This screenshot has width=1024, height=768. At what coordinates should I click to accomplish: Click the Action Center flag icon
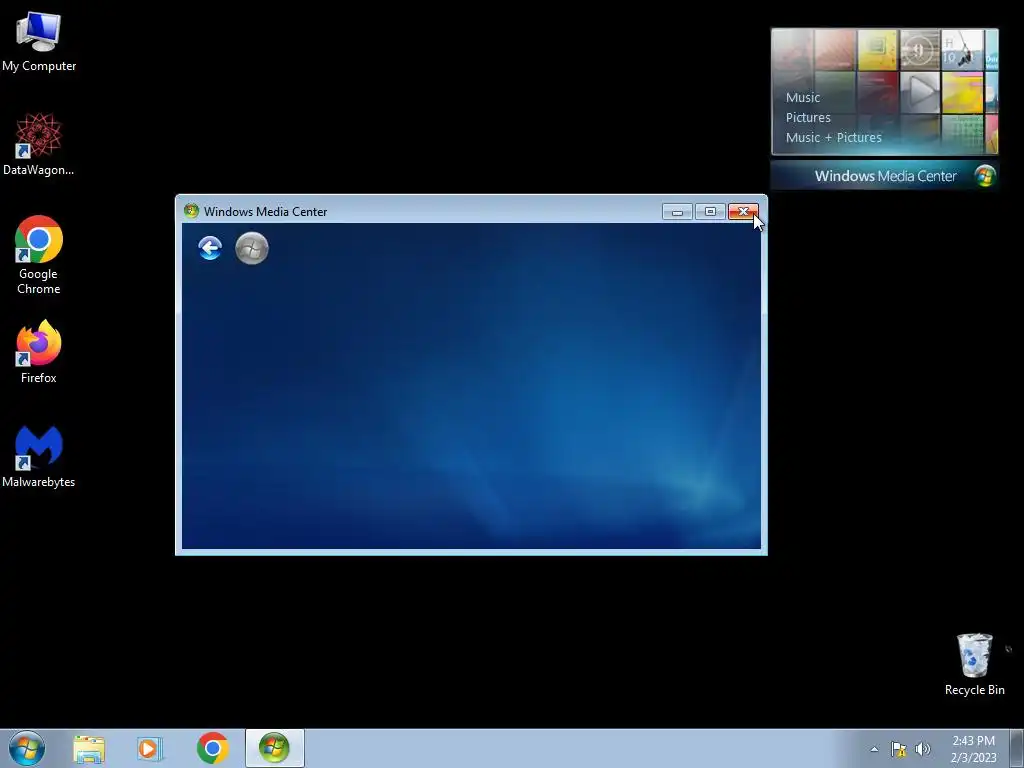[899, 749]
